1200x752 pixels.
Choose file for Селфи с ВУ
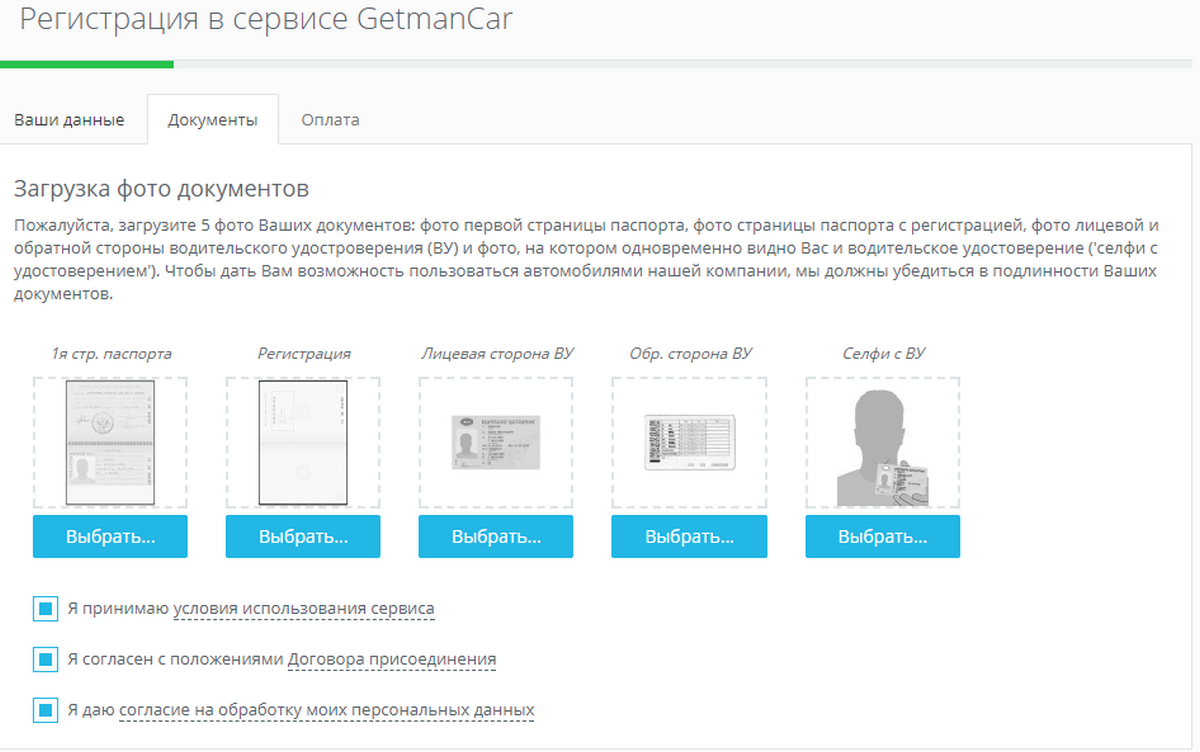tap(882, 536)
